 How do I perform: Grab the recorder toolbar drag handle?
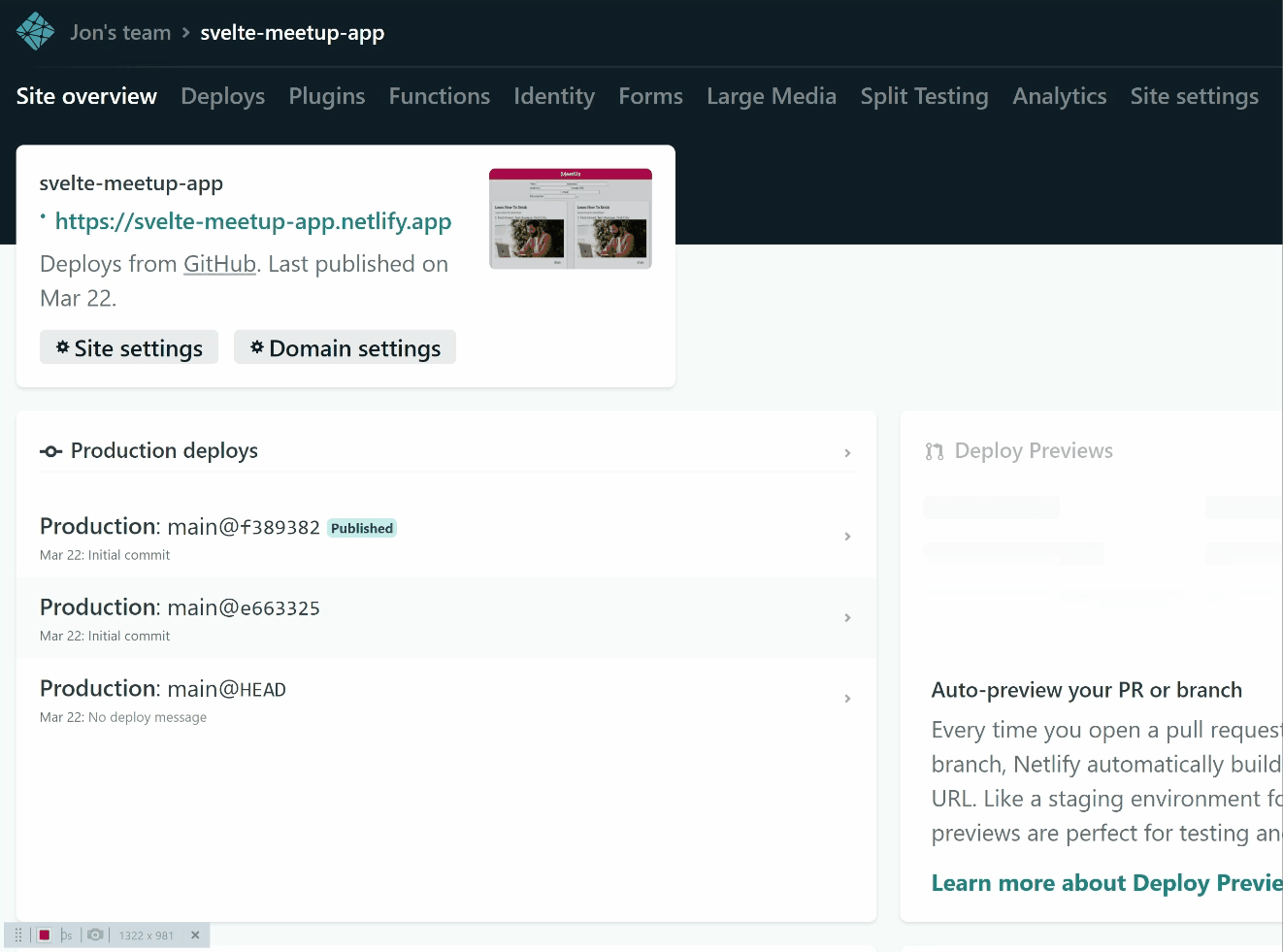pyautogui.click(x=18, y=936)
